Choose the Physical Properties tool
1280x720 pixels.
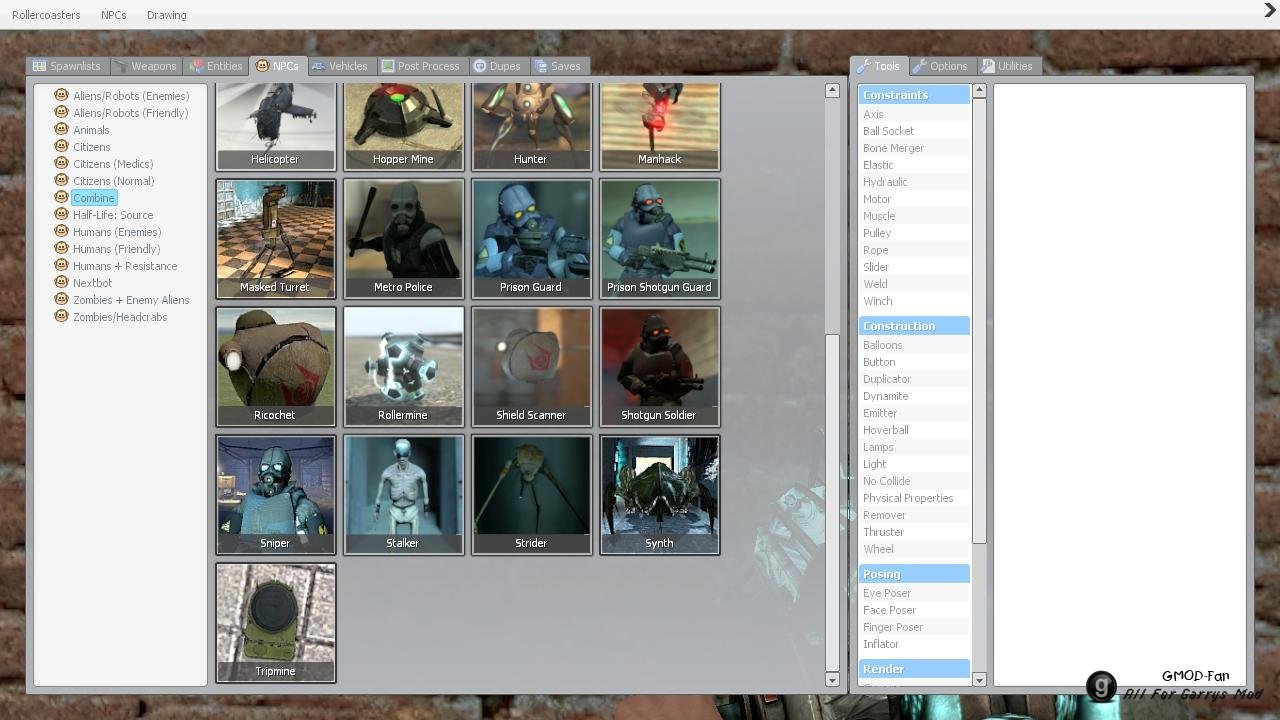pyautogui.click(x=914, y=498)
